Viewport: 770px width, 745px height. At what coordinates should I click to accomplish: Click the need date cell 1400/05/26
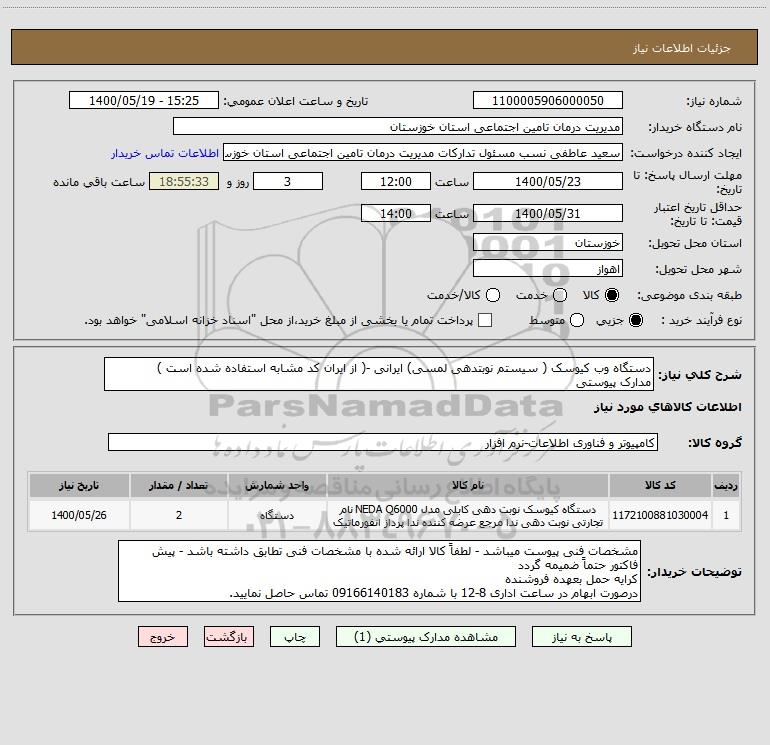[x=79, y=515]
